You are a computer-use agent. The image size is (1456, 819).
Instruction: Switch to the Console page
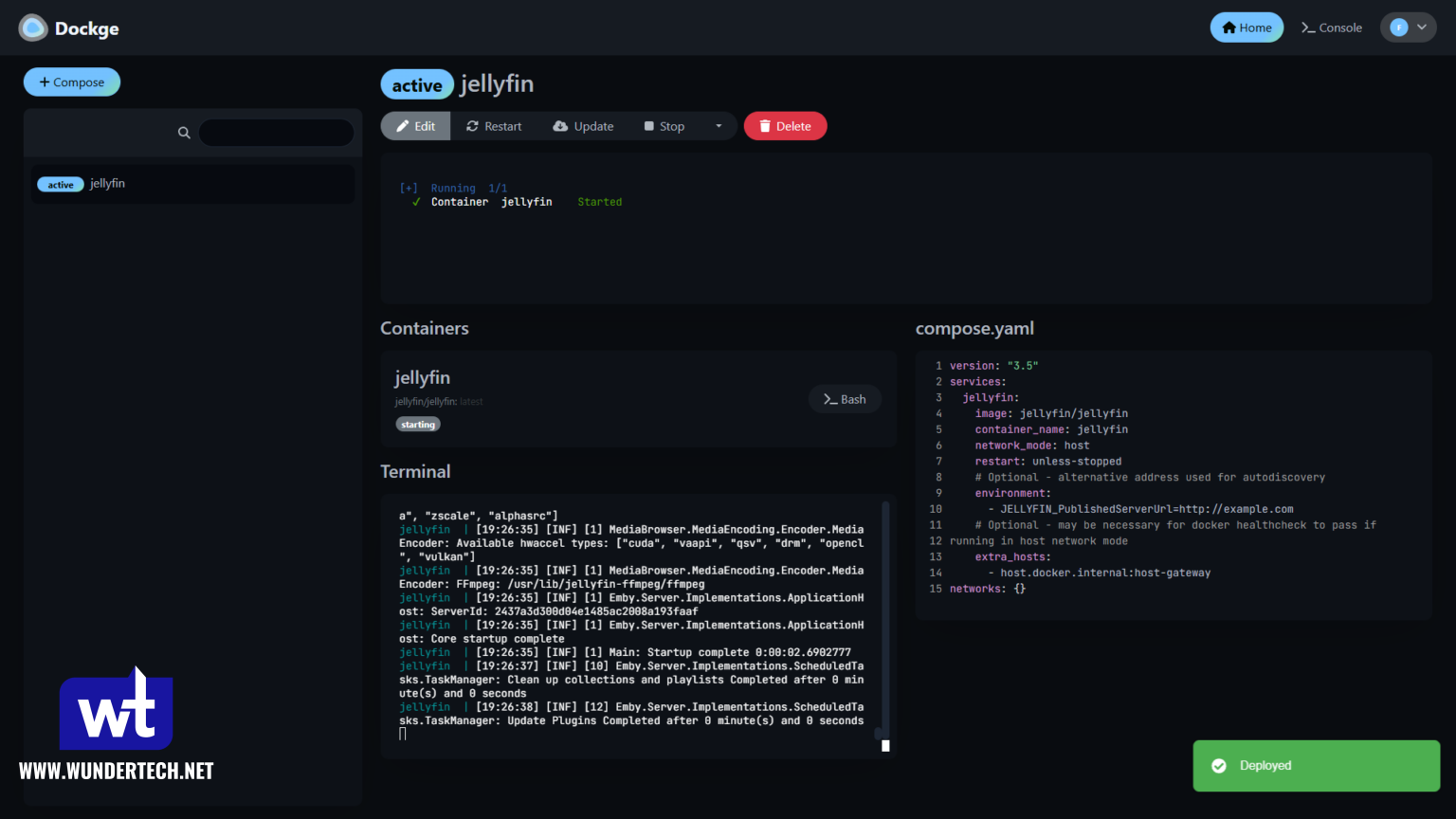[x=1332, y=27]
